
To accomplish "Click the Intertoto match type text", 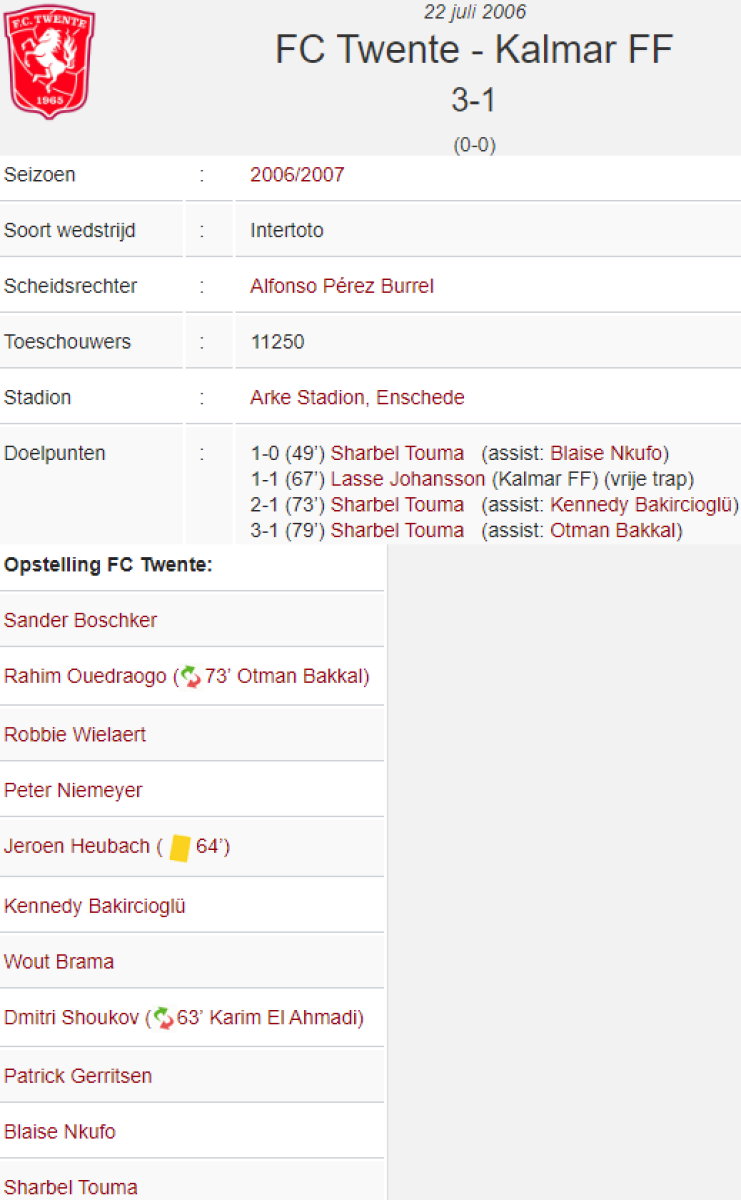I will pos(287,230).
